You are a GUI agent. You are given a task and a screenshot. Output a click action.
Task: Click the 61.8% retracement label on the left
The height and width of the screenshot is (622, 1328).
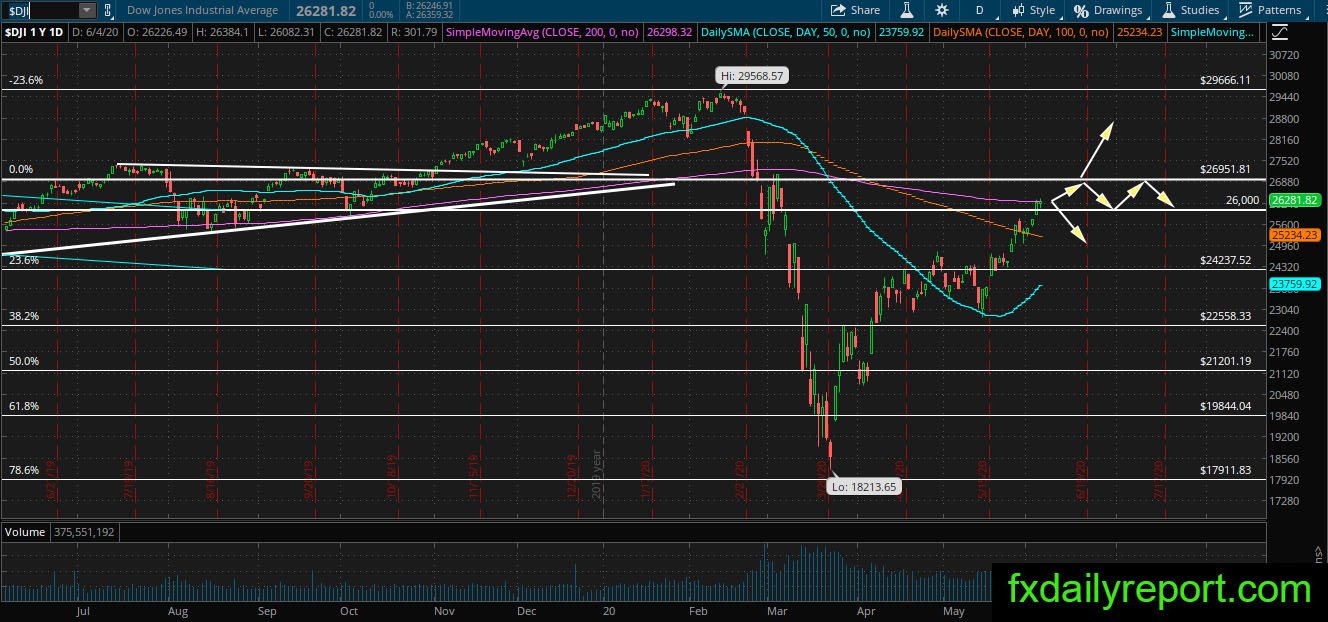pyautogui.click(x=23, y=406)
